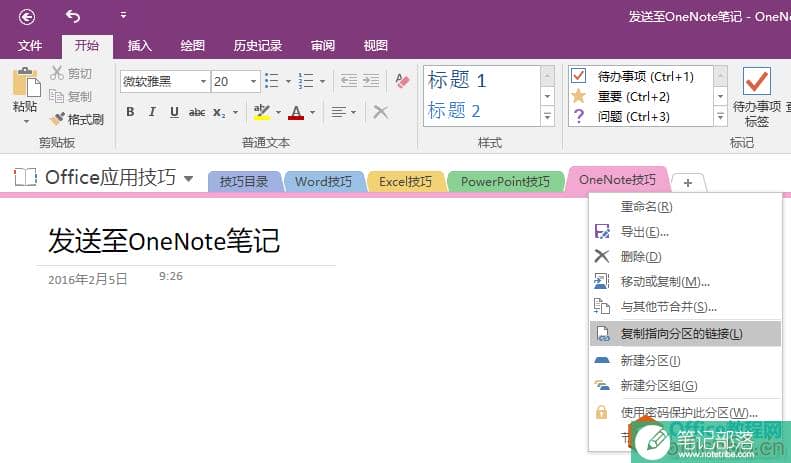The height and width of the screenshot is (463, 791).
Task: Open the 文件 menu
Action: (x=30, y=46)
